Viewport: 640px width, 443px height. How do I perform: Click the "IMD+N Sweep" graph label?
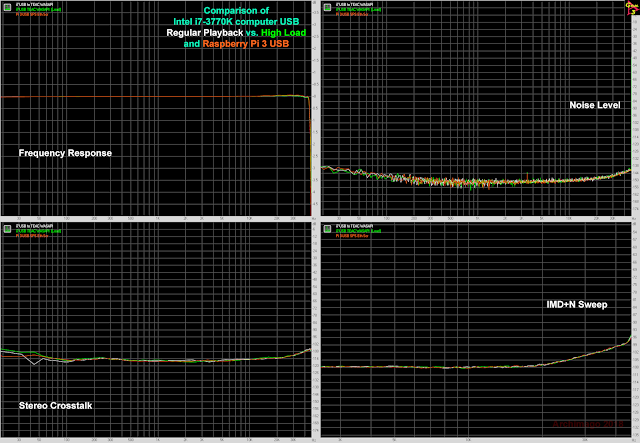(x=577, y=305)
